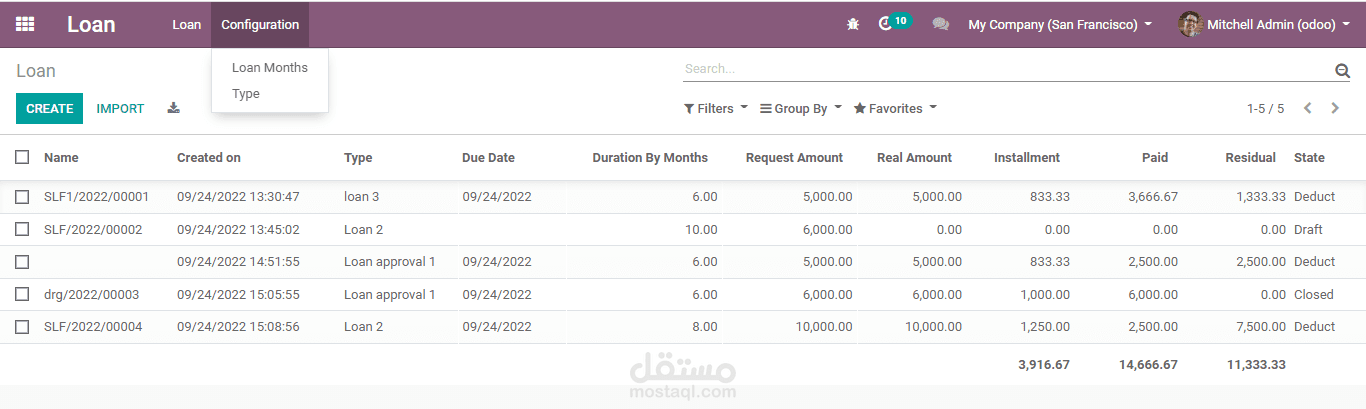This screenshot has height=409, width=1366.
Task: Check the SLF1/2022/00001 row checkbox
Action: (22, 197)
